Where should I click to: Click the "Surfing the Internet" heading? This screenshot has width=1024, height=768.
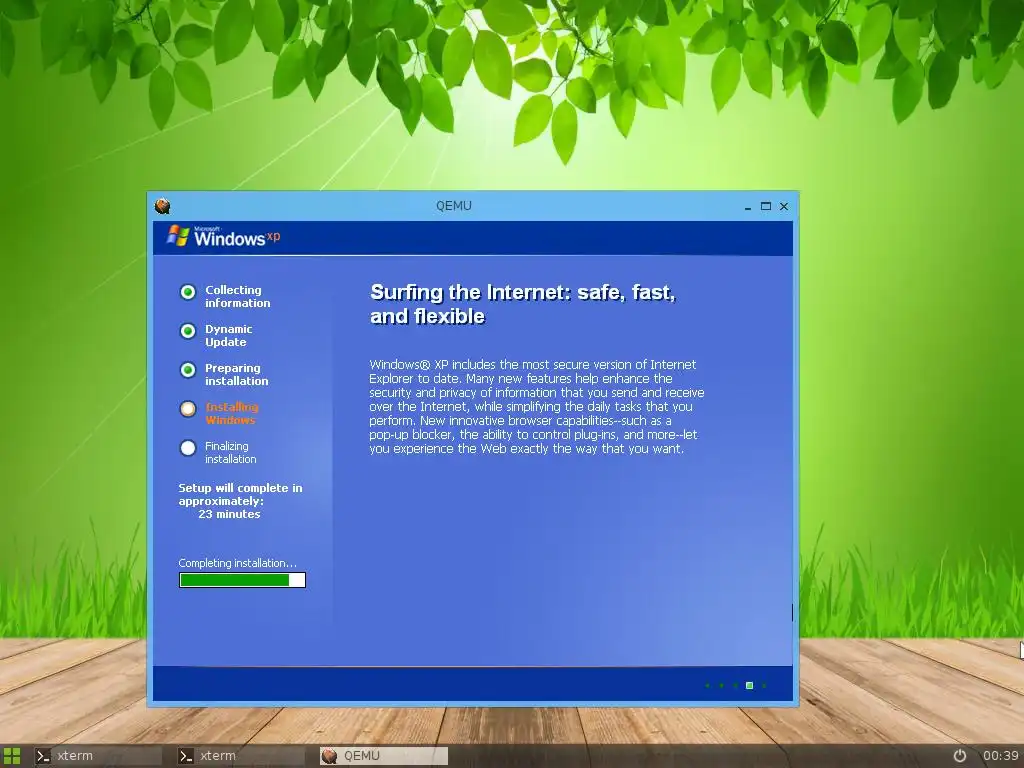tap(522, 304)
